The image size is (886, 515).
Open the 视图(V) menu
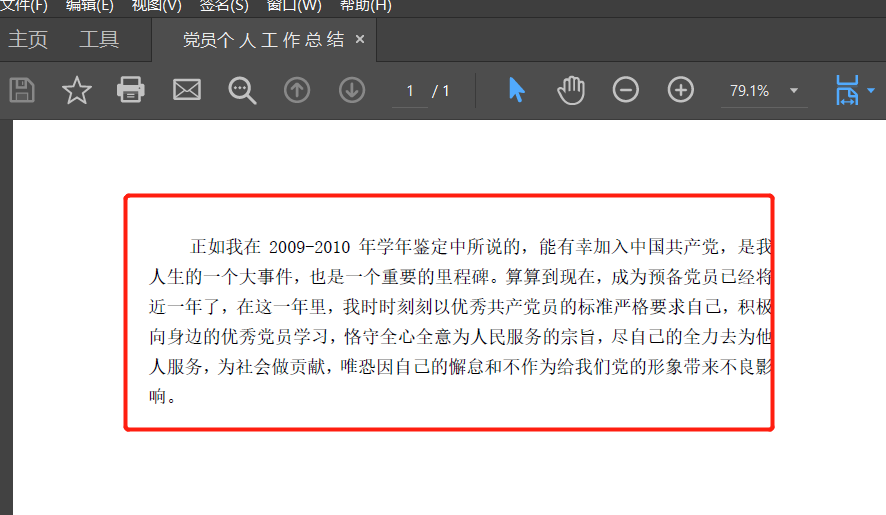(157, 6)
